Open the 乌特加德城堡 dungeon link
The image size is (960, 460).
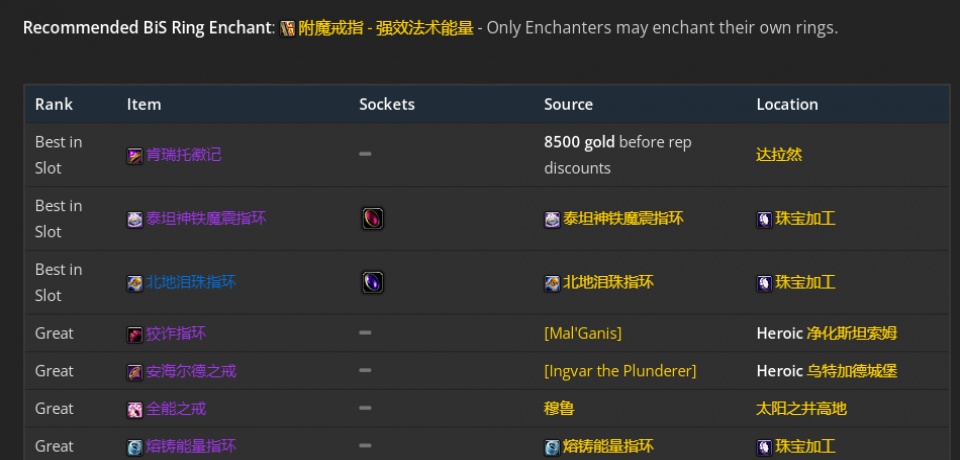(852, 371)
